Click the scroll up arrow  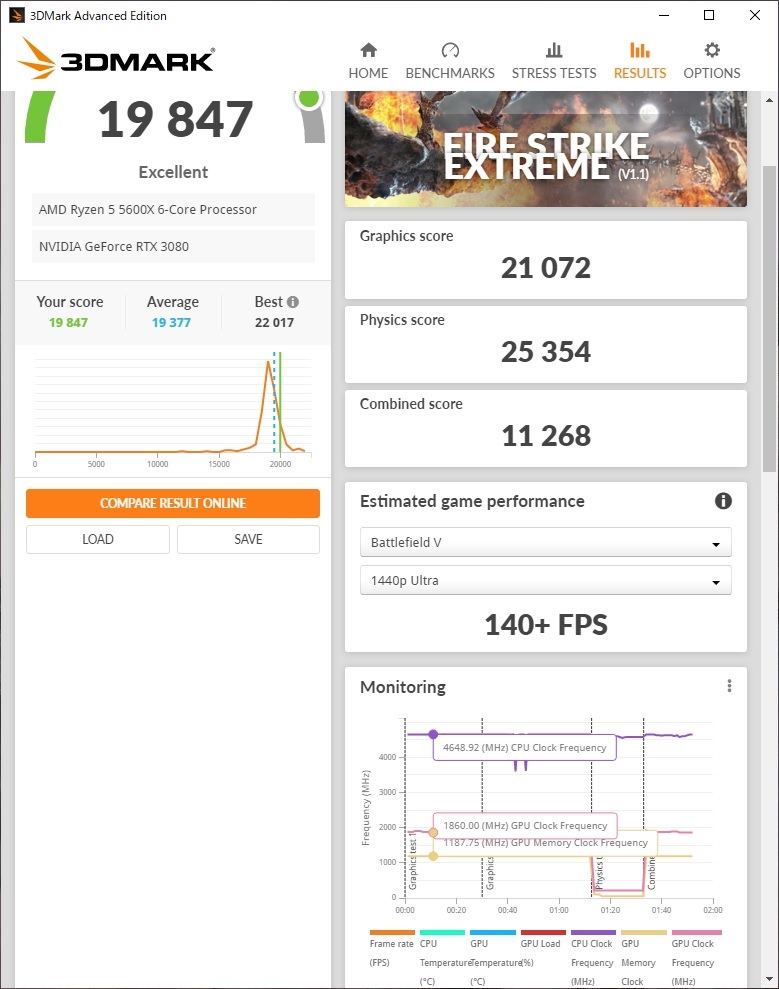pyautogui.click(x=769, y=100)
